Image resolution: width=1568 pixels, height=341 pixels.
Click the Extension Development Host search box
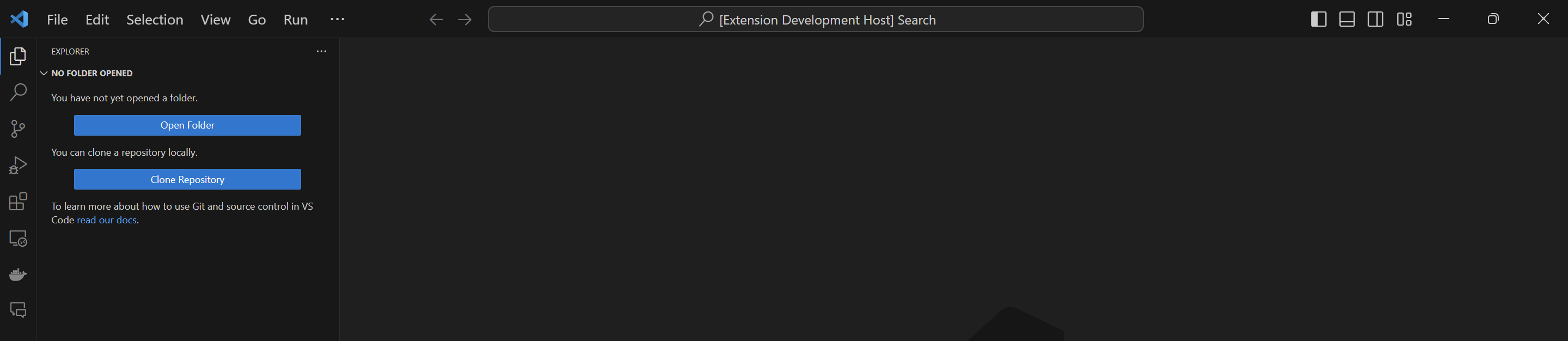point(815,20)
